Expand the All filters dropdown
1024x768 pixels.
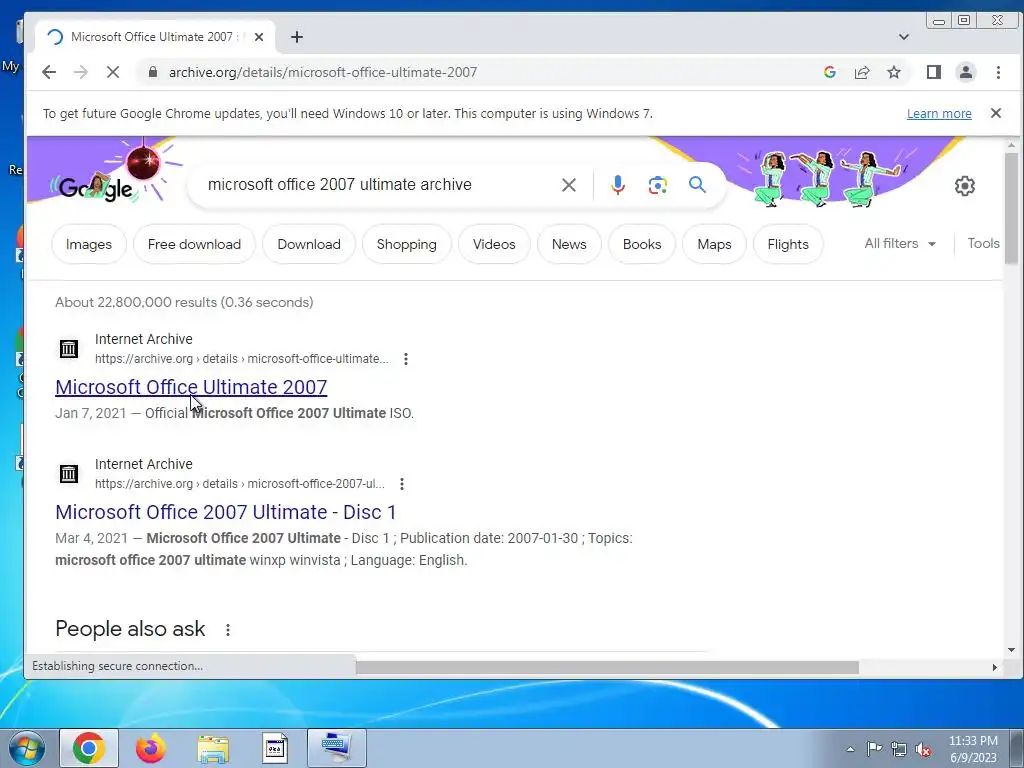pos(901,244)
